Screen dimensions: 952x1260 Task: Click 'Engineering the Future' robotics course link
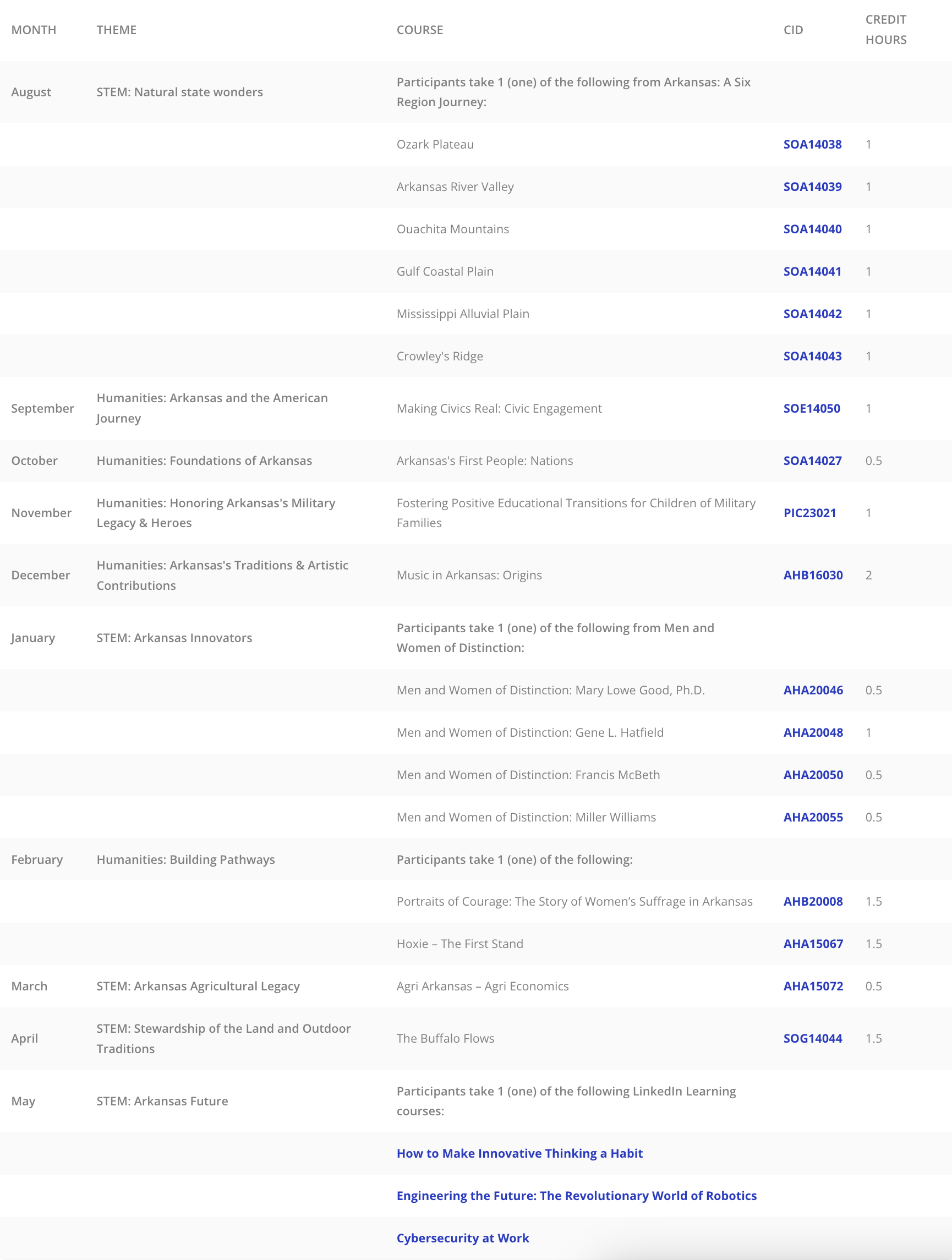576,1196
